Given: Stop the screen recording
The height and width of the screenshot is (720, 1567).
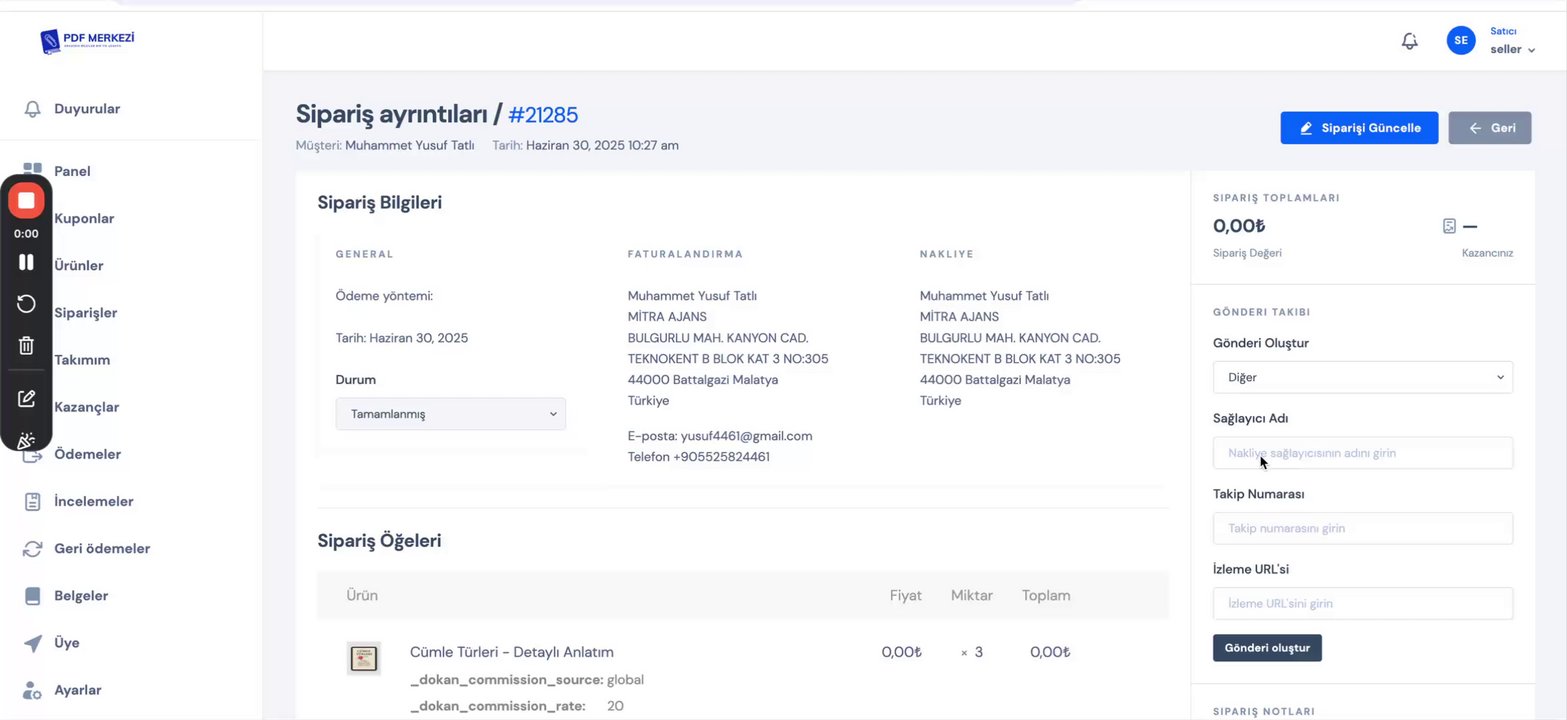Looking at the screenshot, I should (27, 201).
